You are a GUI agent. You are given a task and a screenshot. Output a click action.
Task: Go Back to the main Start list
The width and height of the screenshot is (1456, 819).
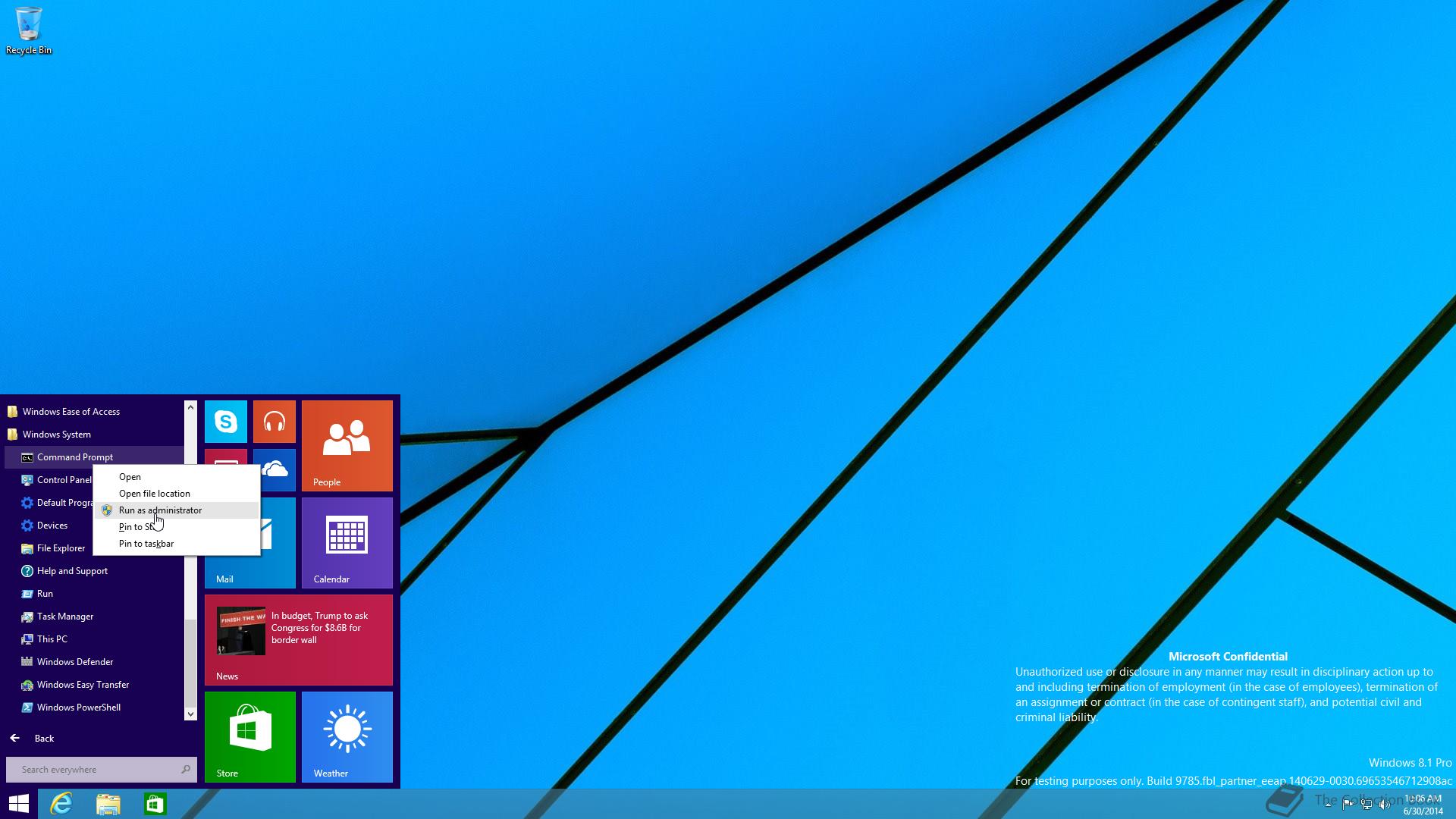(32, 739)
